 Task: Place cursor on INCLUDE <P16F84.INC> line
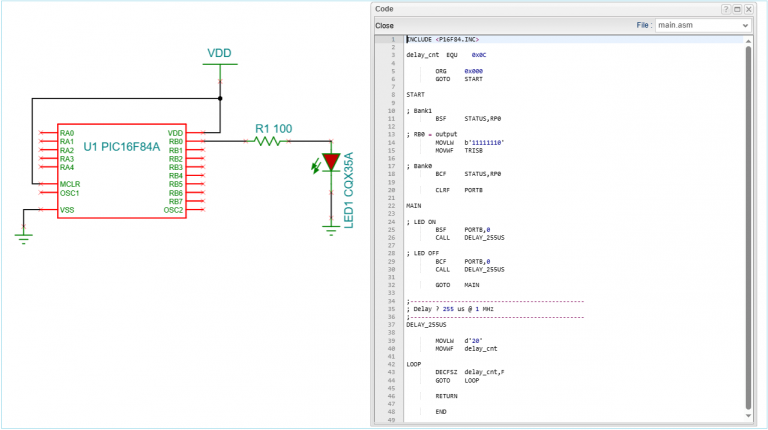pos(443,39)
